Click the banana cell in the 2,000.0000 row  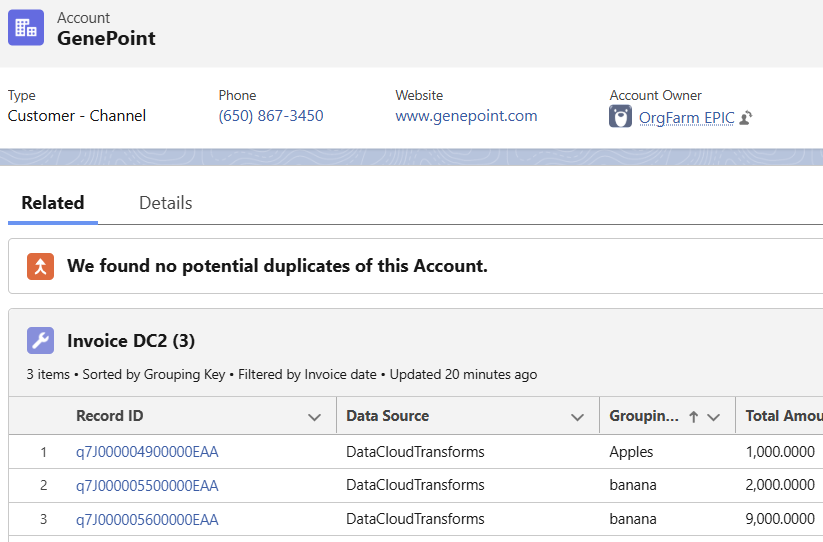(x=632, y=485)
